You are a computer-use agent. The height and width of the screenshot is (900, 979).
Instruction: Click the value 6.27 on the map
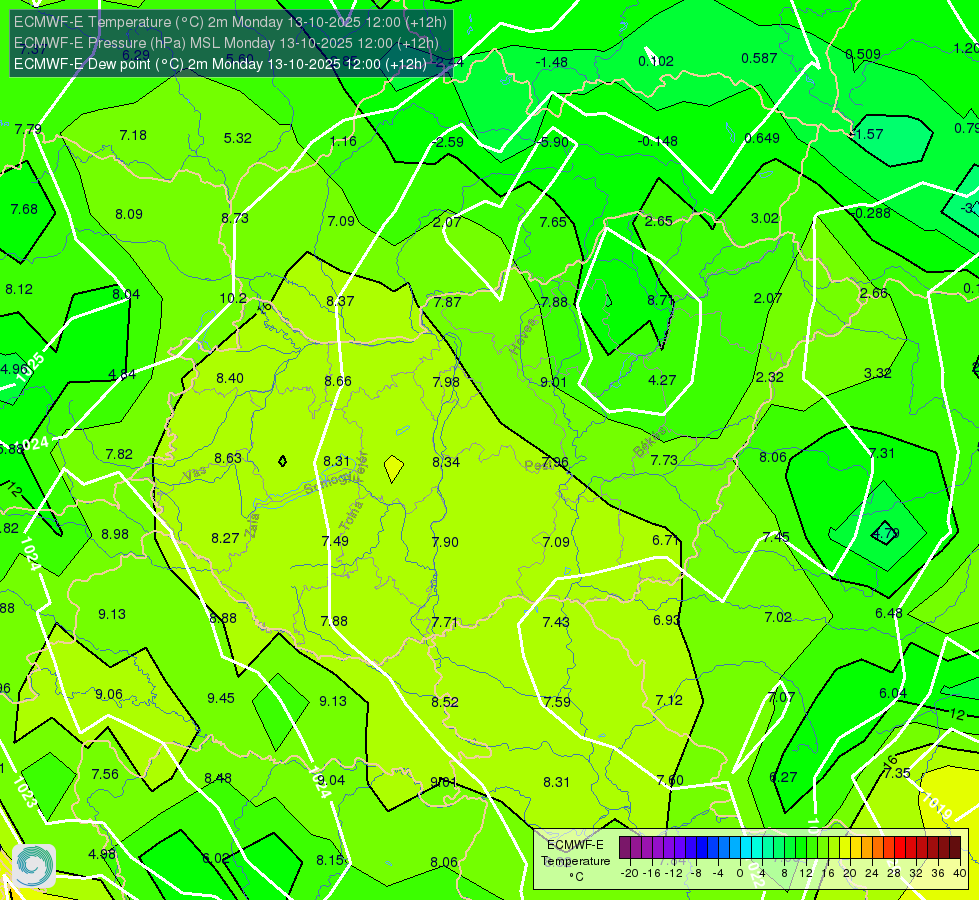(783, 777)
